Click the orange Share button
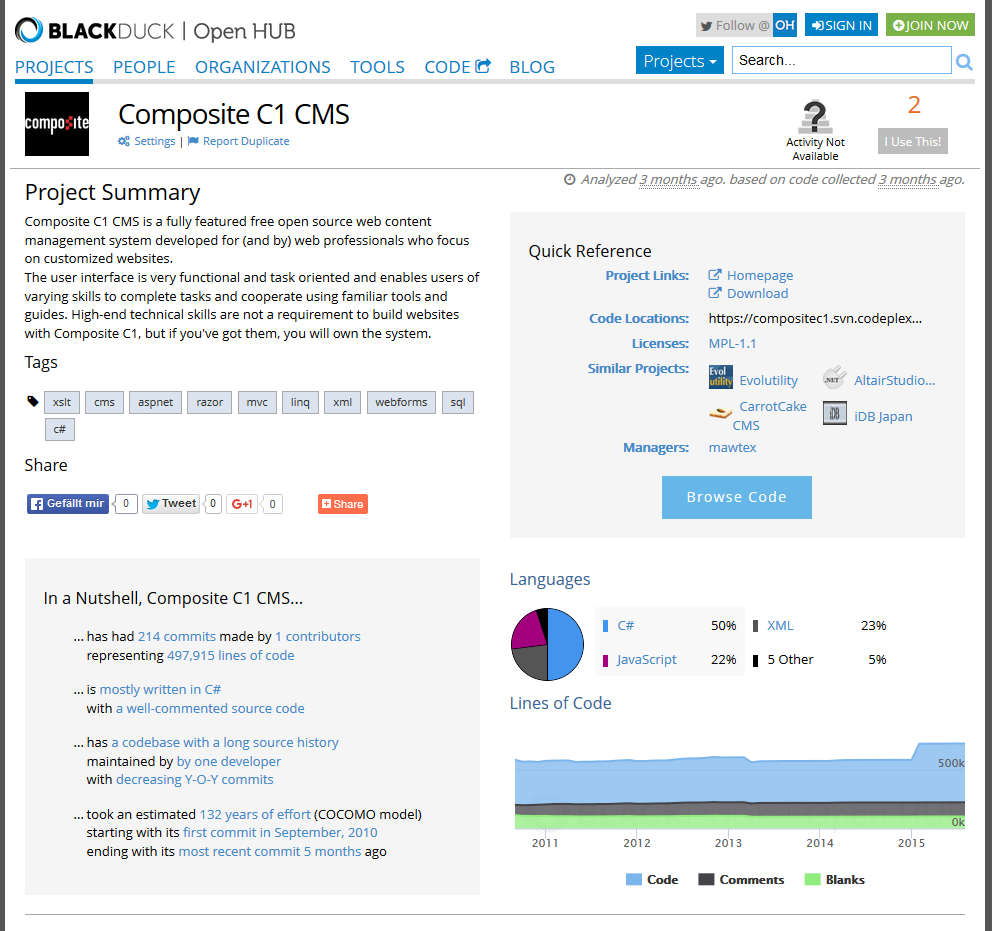The width and height of the screenshot is (992, 931). point(342,504)
